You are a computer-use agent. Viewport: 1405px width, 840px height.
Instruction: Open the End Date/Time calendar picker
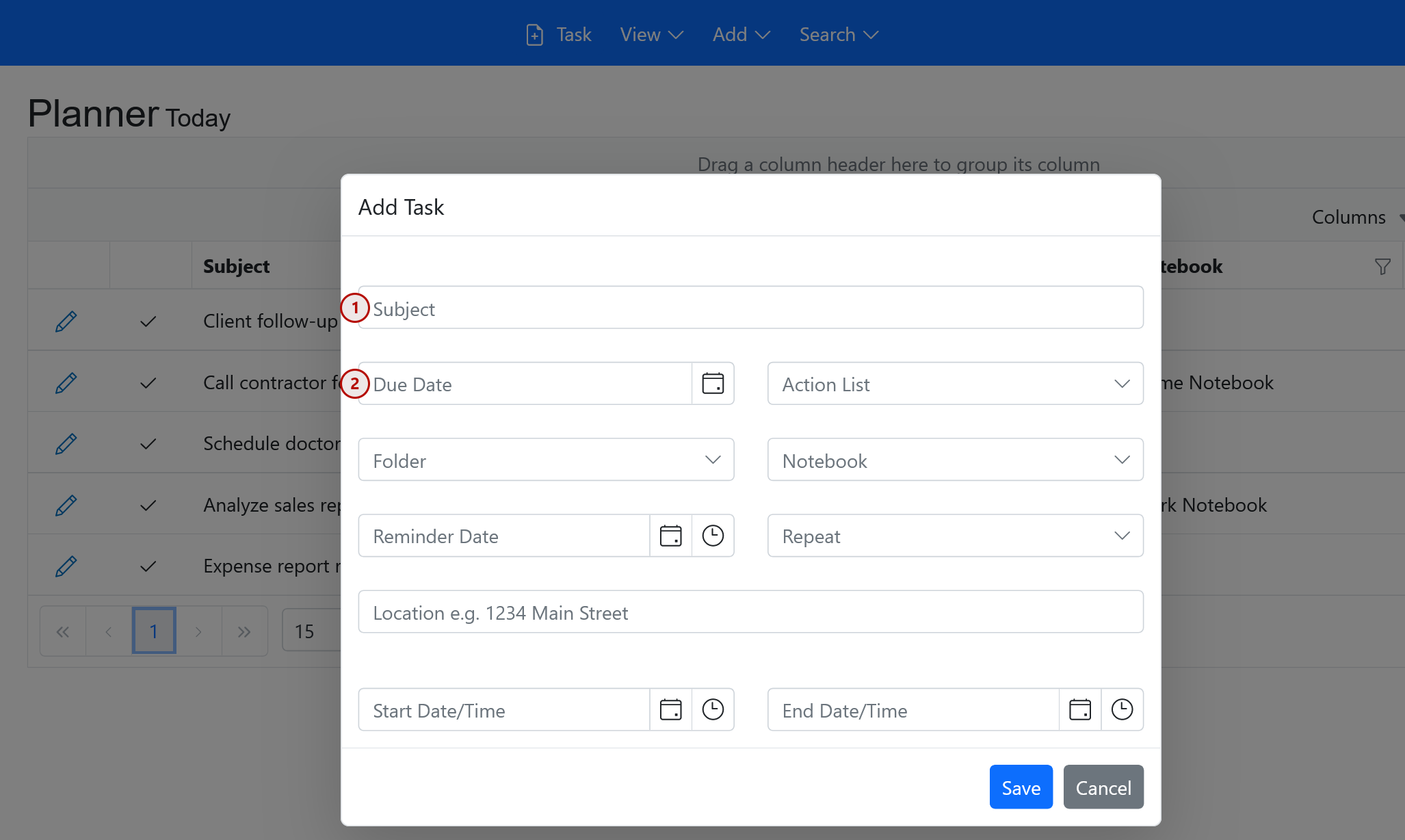coord(1080,709)
